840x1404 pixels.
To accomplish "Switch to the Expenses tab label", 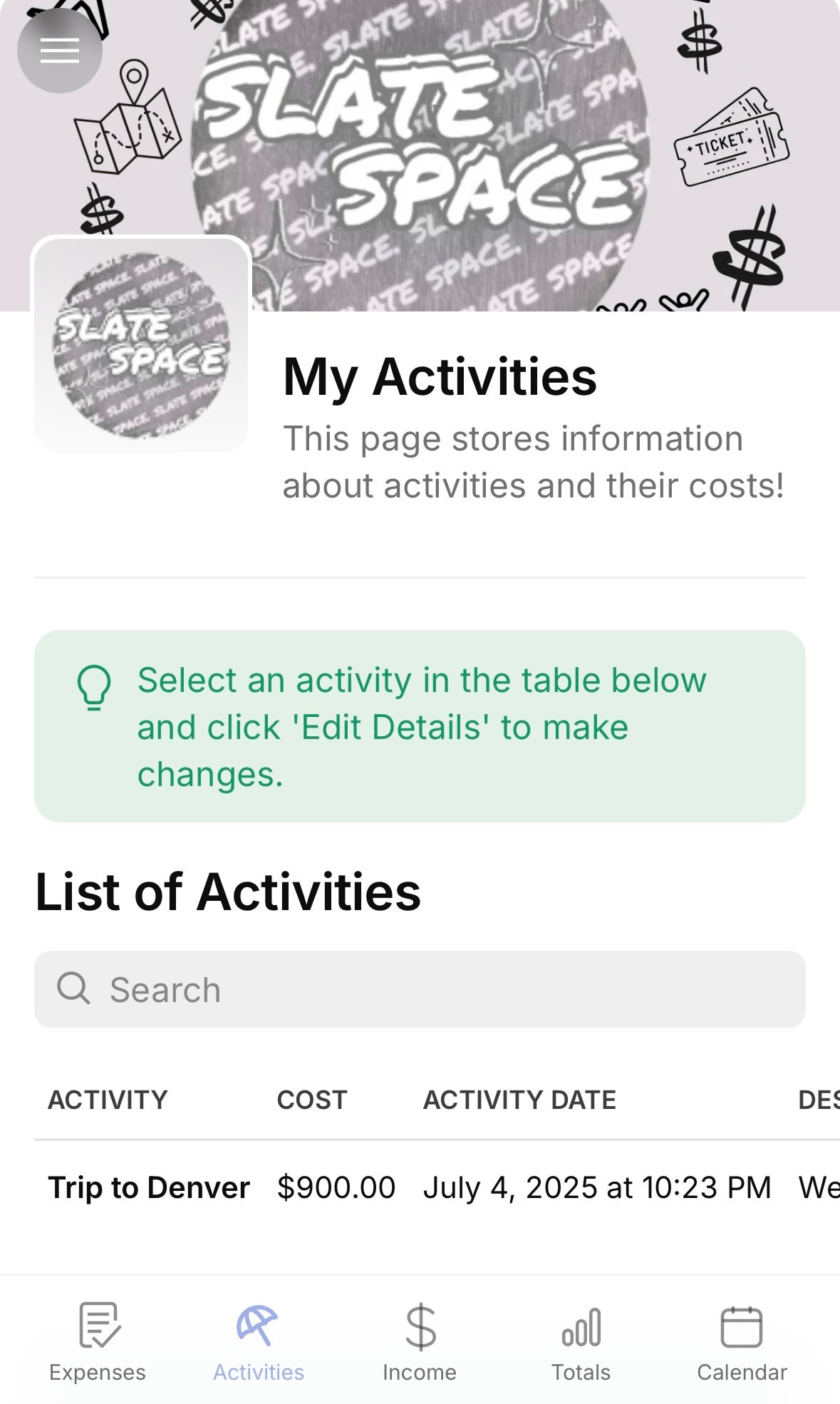I will [98, 1373].
